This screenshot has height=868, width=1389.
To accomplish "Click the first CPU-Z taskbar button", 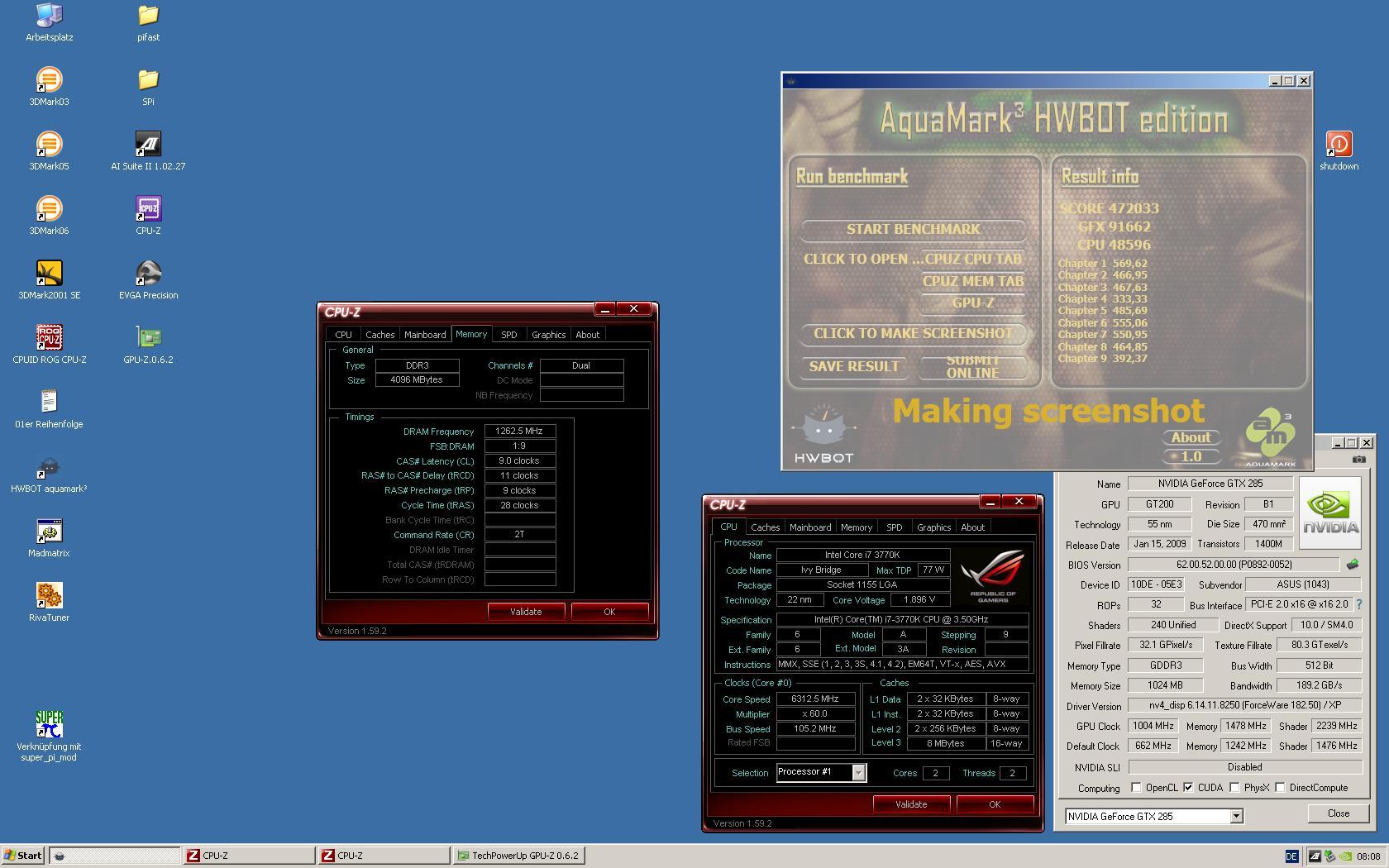I will [x=248, y=856].
